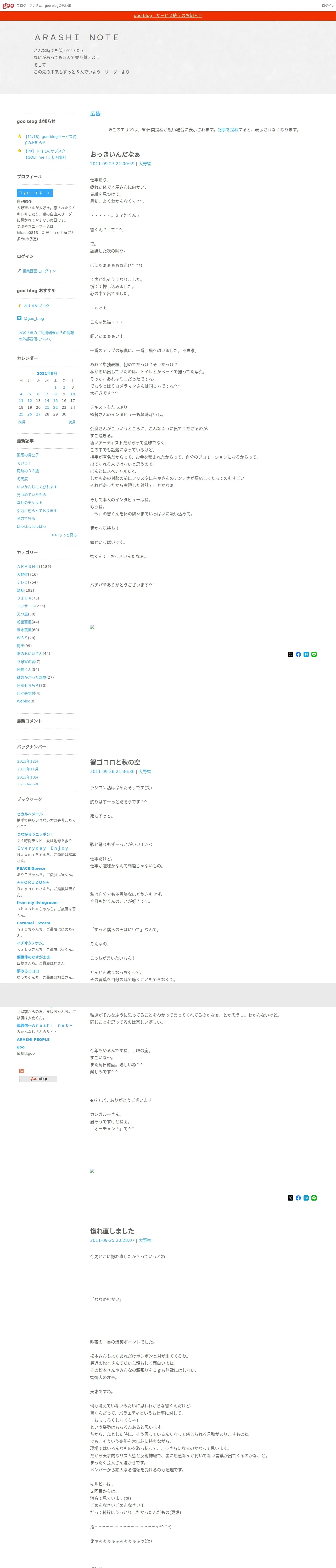Open the コンサート category
The width and height of the screenshot is (336, 1568).
[26, 606]
